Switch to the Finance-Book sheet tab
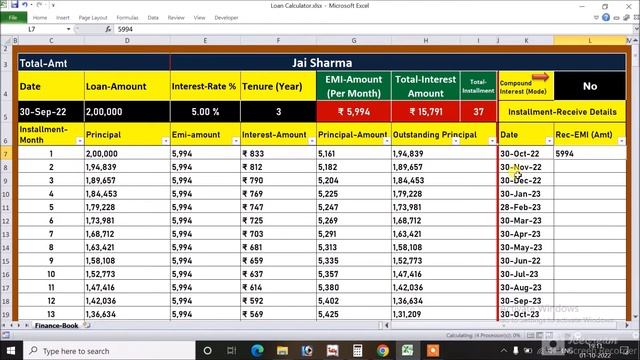The width and height of the screenshot is (640, 360). pos(56,325)
